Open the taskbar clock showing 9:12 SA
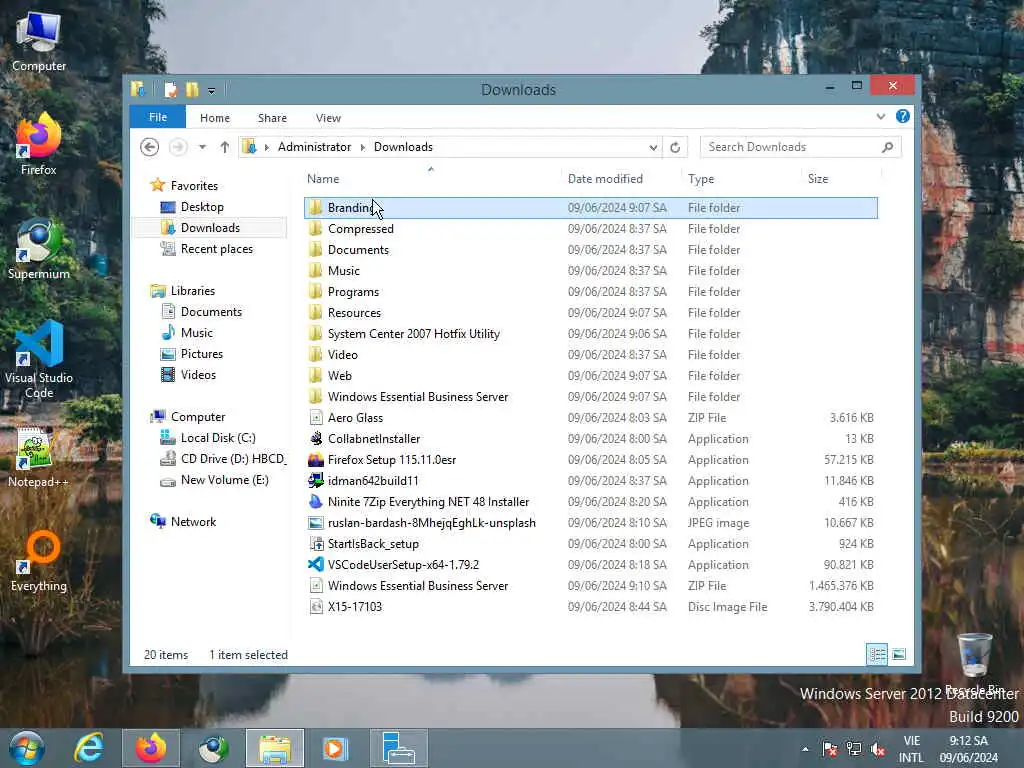 pos(968,749)
